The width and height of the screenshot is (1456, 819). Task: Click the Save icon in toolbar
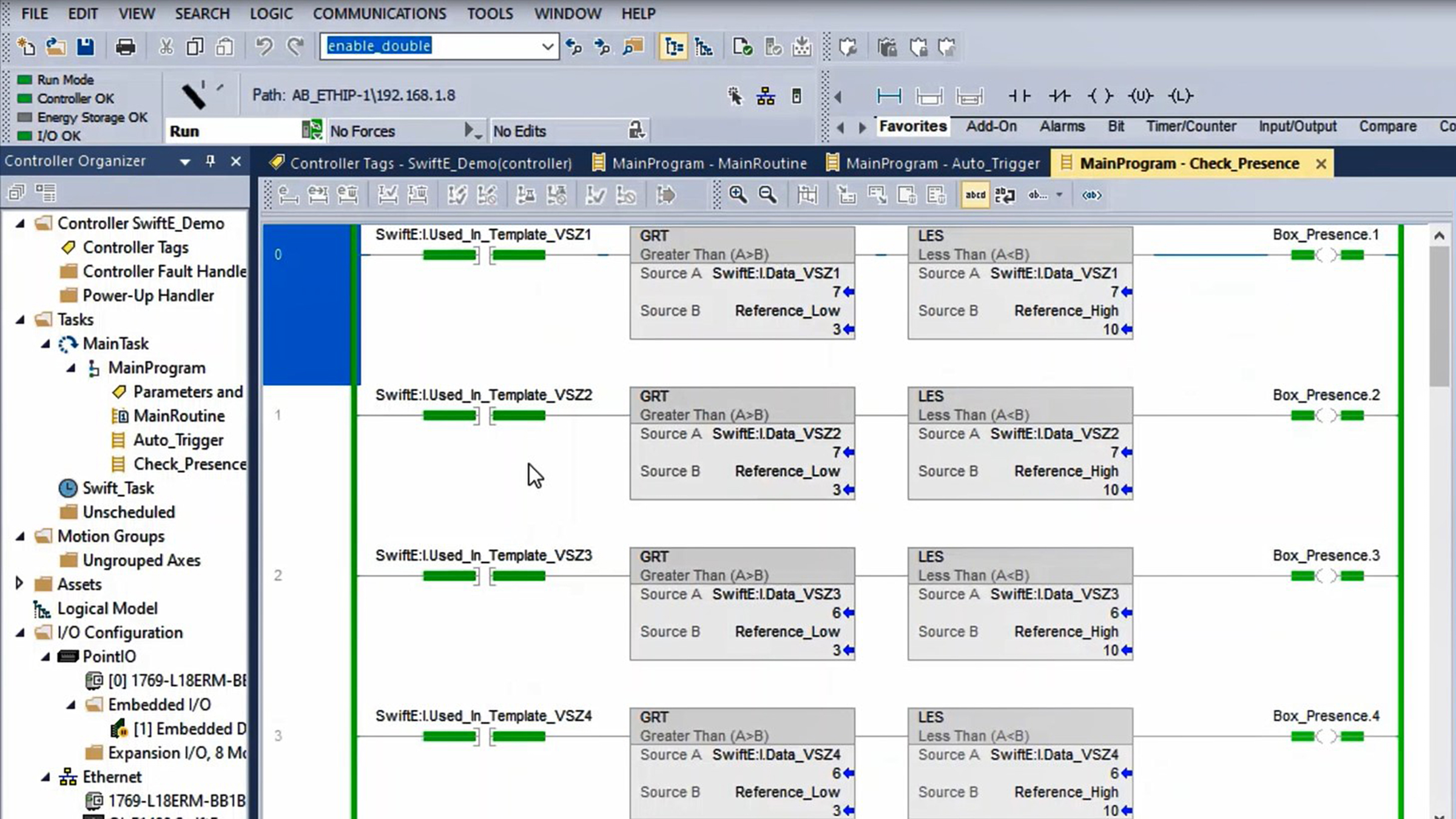(86, 47)
